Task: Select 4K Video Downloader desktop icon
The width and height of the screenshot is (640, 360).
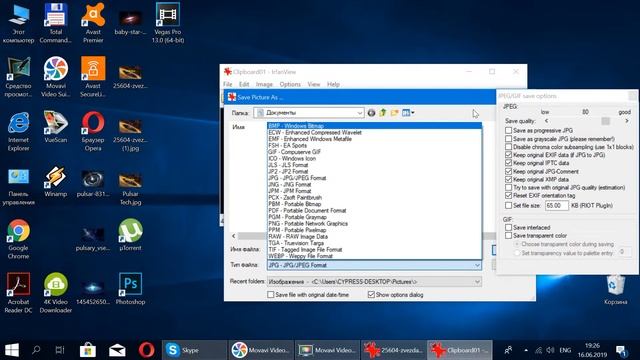Action: tap(56, 293)
